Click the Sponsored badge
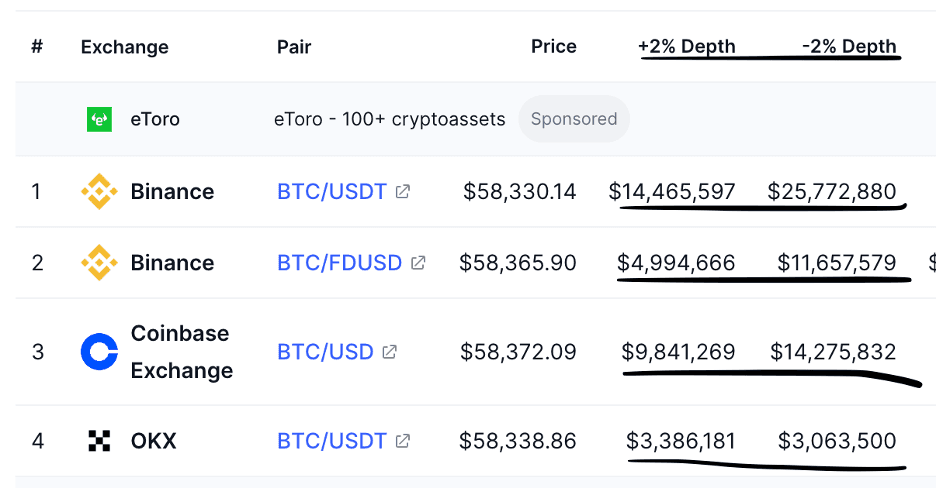This screenshot has height=488, width=936. click(574, 119)
